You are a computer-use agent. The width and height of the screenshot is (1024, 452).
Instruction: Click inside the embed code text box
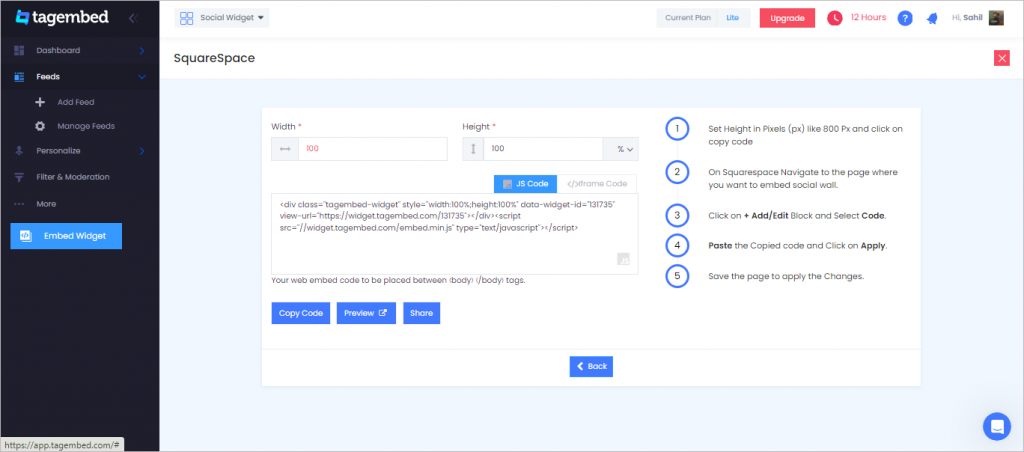455,234
